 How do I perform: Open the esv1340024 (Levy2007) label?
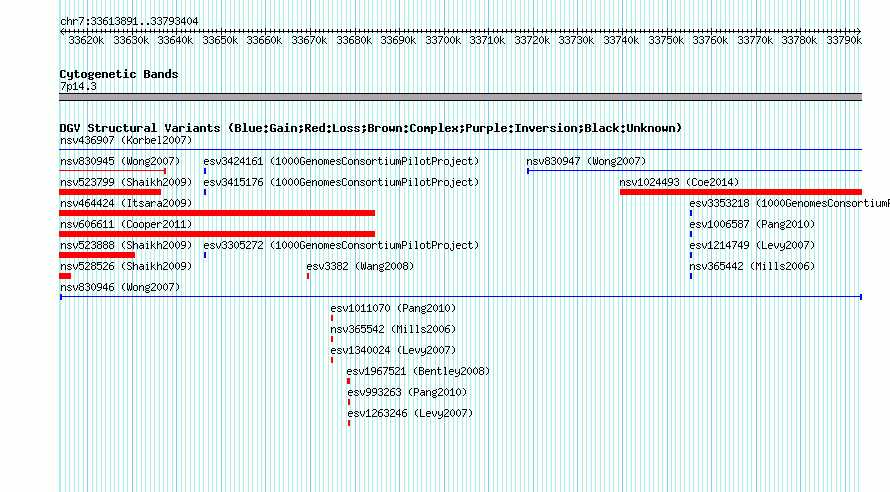click(x=393, y=350)
